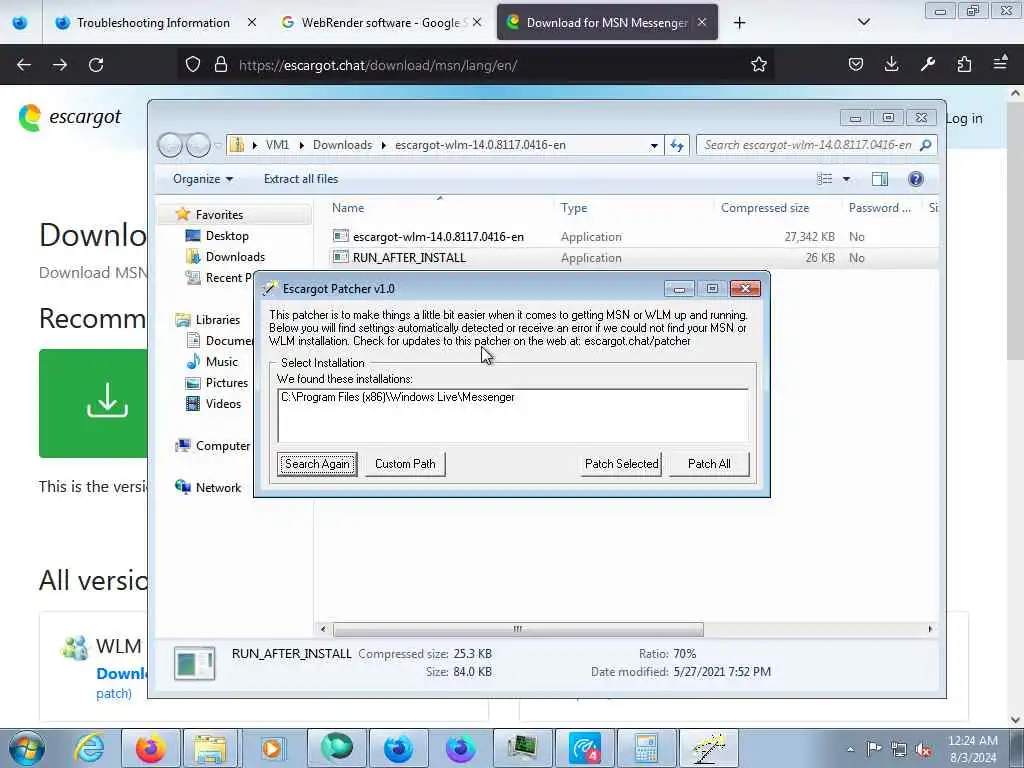The image size is (1024, 768).
Task: Open the list all tabs dropdown
Action: (x=863, y=22)
